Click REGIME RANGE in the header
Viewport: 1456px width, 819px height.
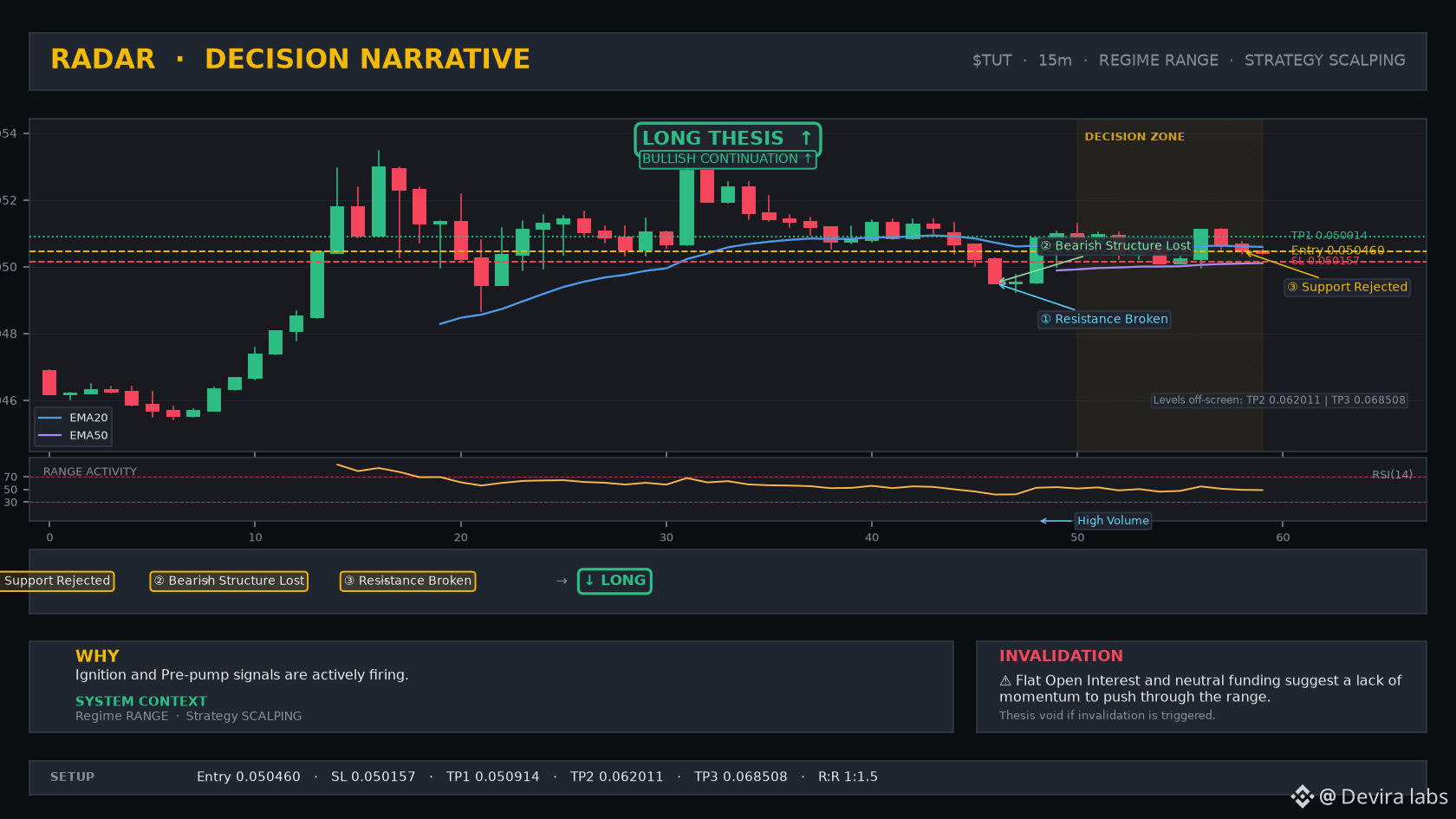coord(1158,61)
